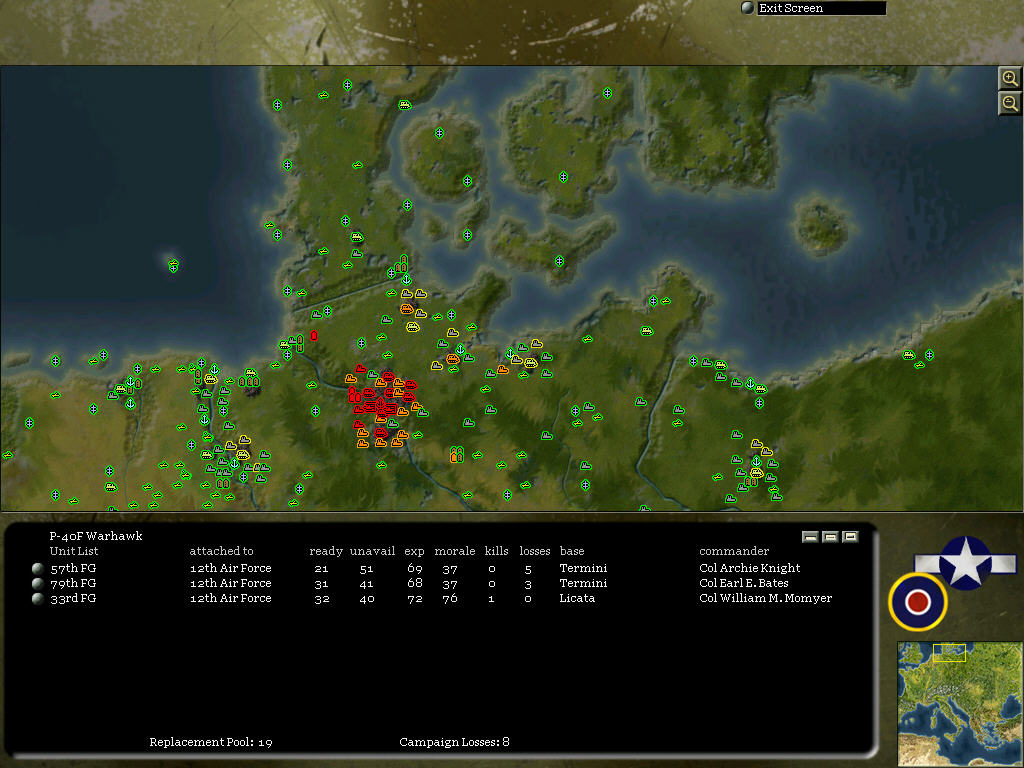
Task: Click the 'commander' column header
Action: (734, 551)
